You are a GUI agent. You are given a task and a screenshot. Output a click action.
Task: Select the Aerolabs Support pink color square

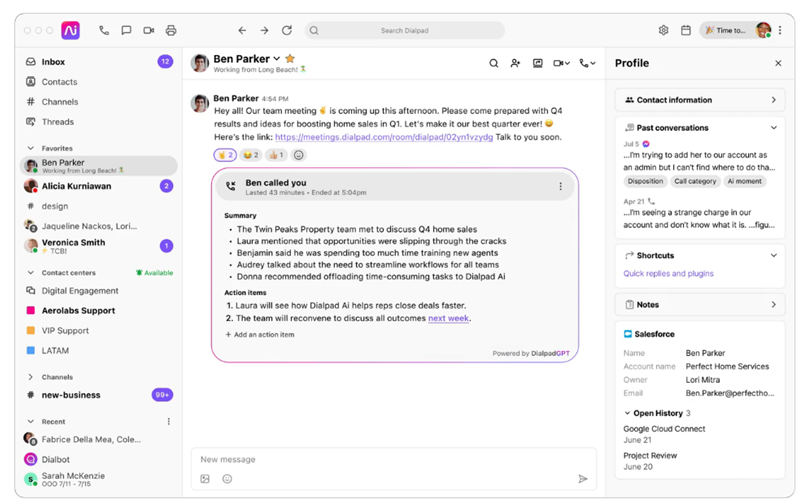[31, 311]
